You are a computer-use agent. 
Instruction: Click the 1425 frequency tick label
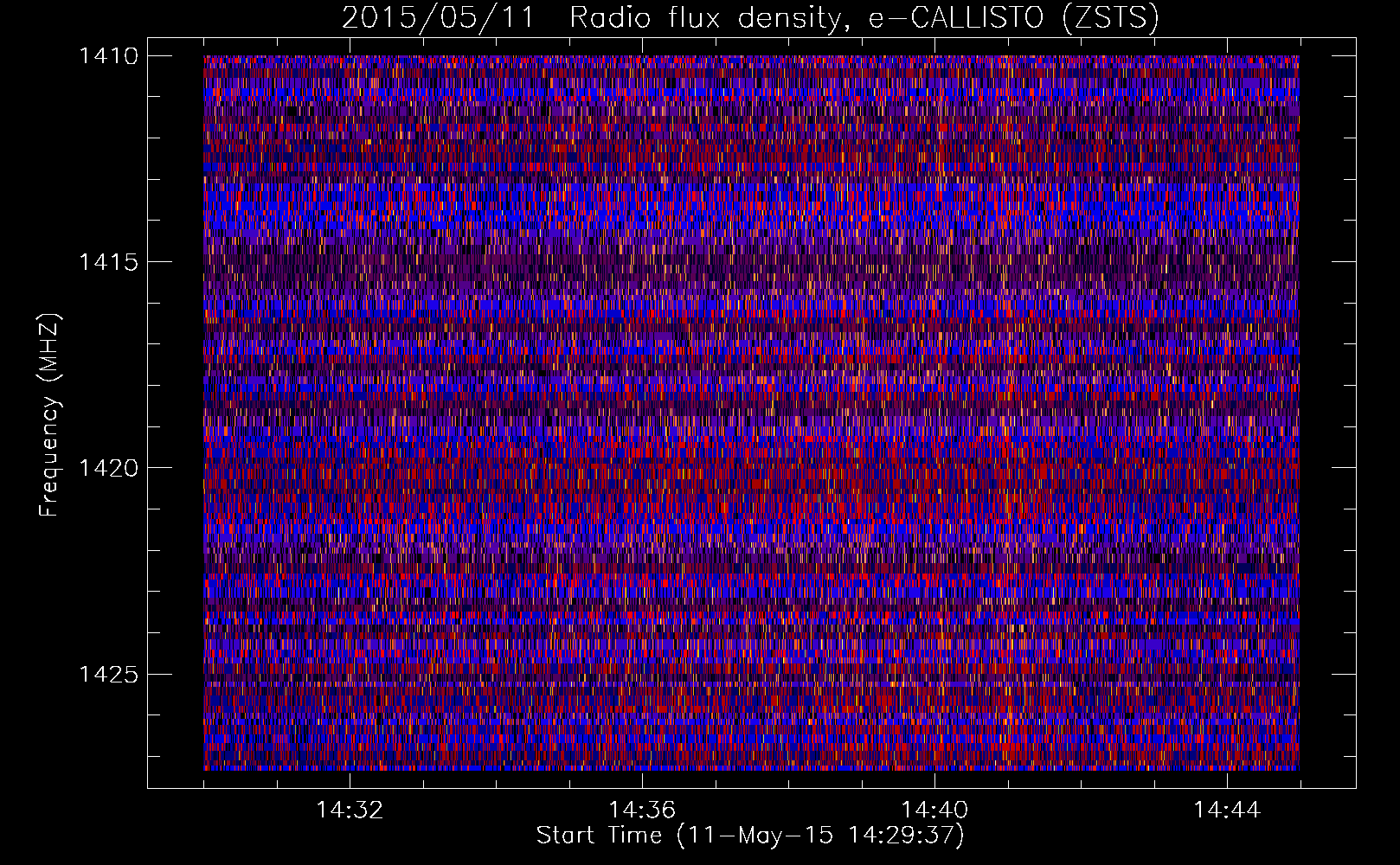108,674
